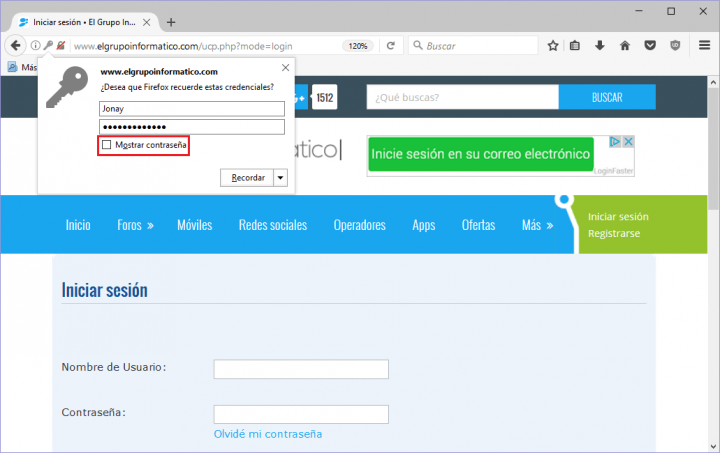Go to home page icon

point(625,45)
